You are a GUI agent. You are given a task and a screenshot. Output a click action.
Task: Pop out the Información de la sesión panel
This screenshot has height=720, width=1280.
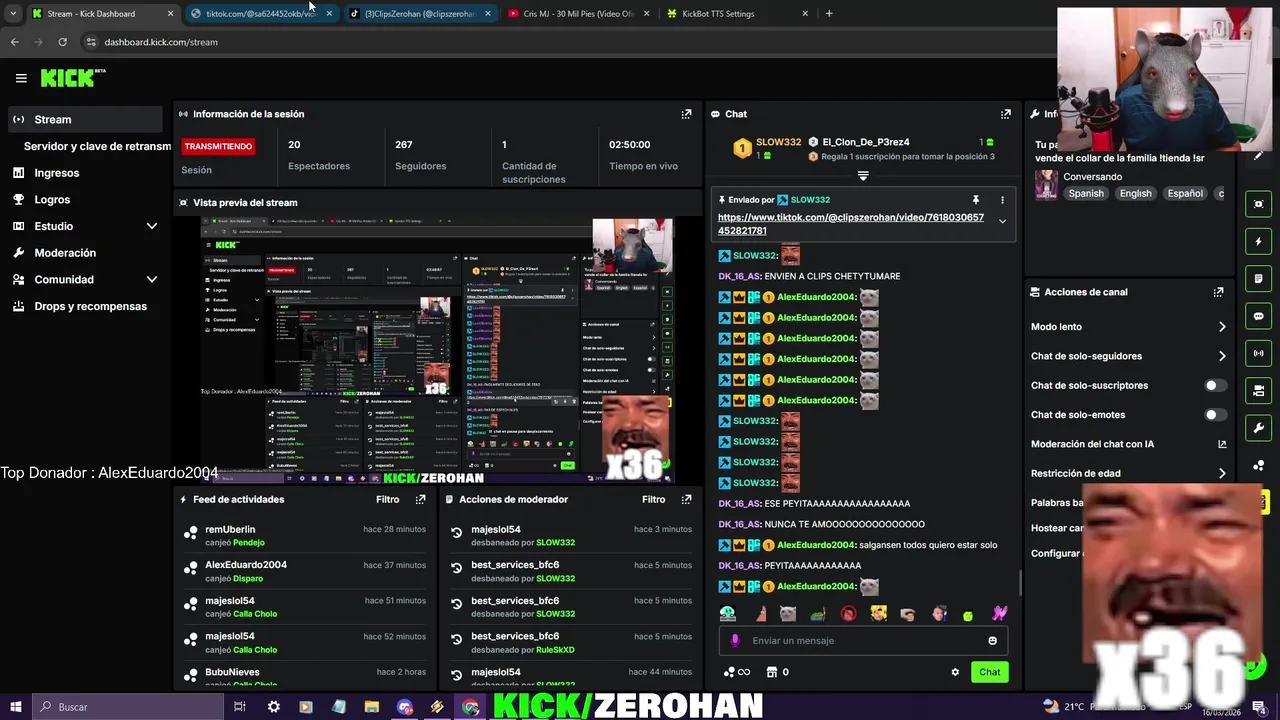[686, 114]
